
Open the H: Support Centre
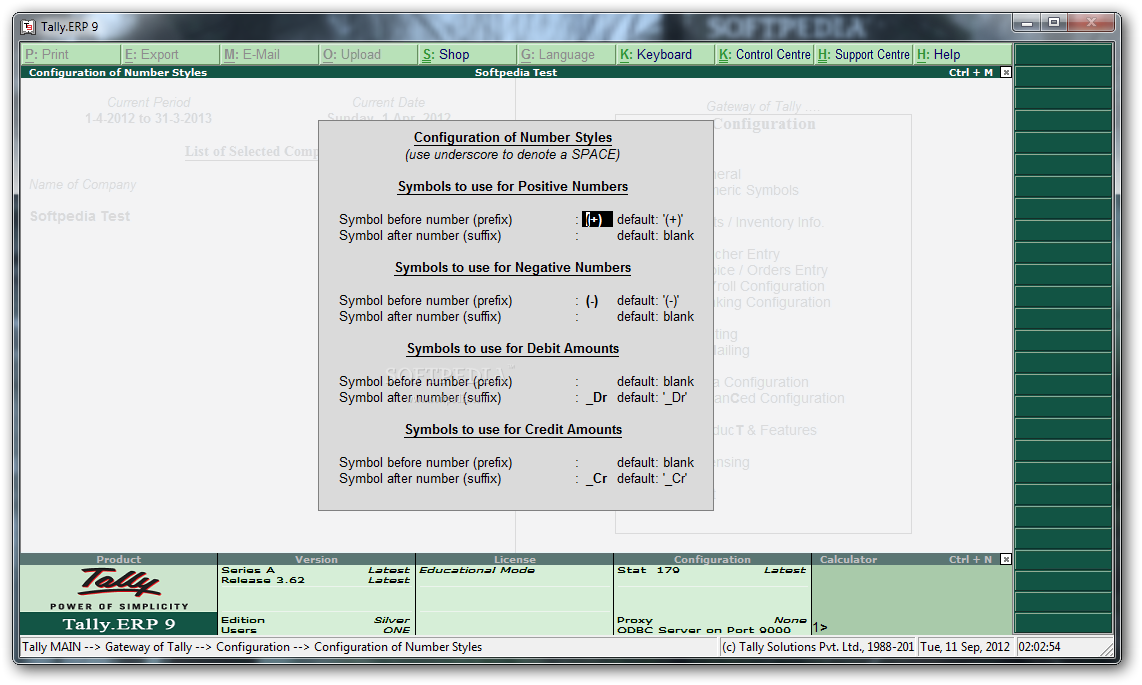864,55
